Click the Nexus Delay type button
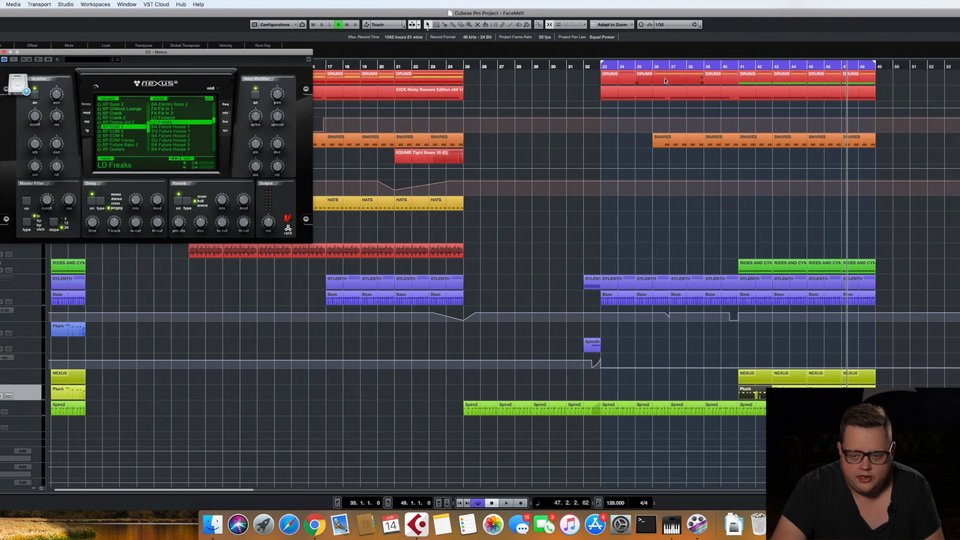Screen dimensions: 960x540 [x=100, y=201]
